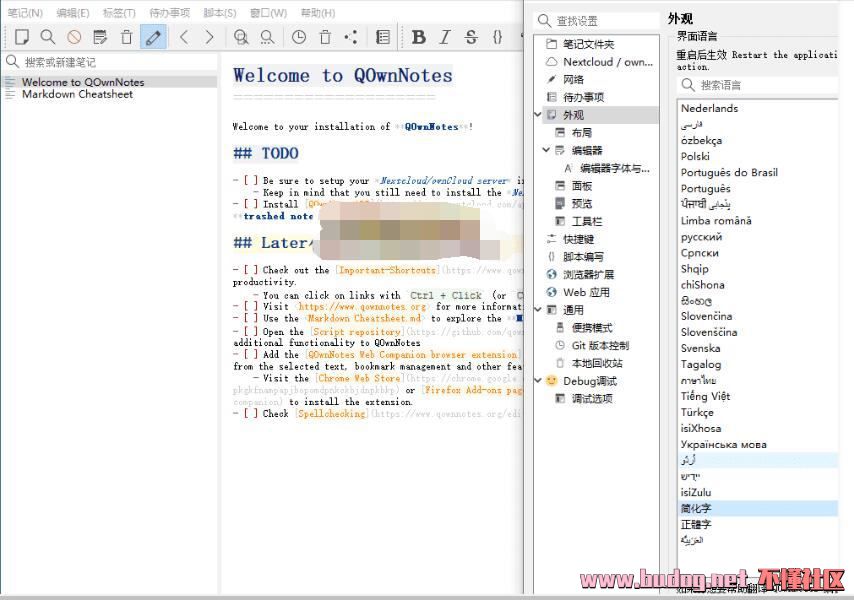Open 快捷键 settings page
Image resolution: width=854 pixels, height=600 pixels.
click(x=578, y=239)
